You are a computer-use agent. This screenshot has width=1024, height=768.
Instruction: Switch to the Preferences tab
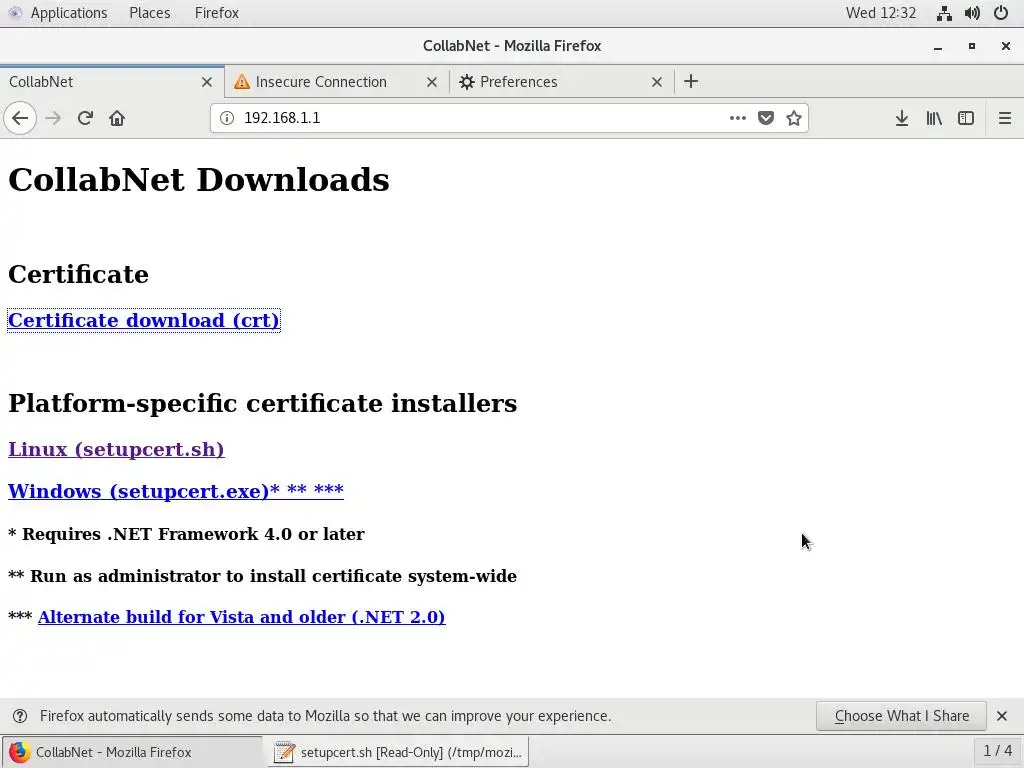pos(562,82)
